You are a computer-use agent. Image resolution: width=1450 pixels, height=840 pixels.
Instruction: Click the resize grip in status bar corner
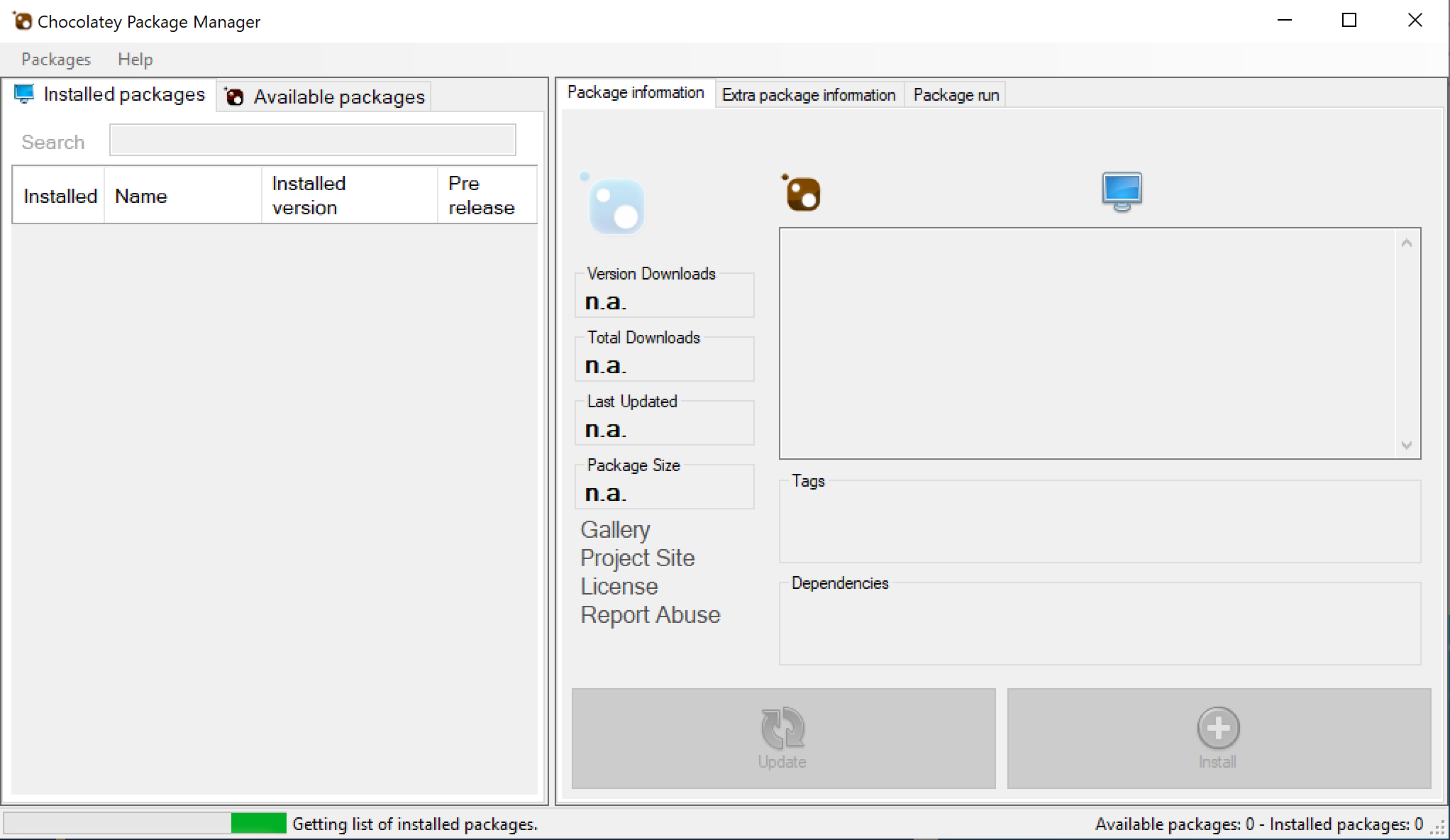[x=1439, y=827]
